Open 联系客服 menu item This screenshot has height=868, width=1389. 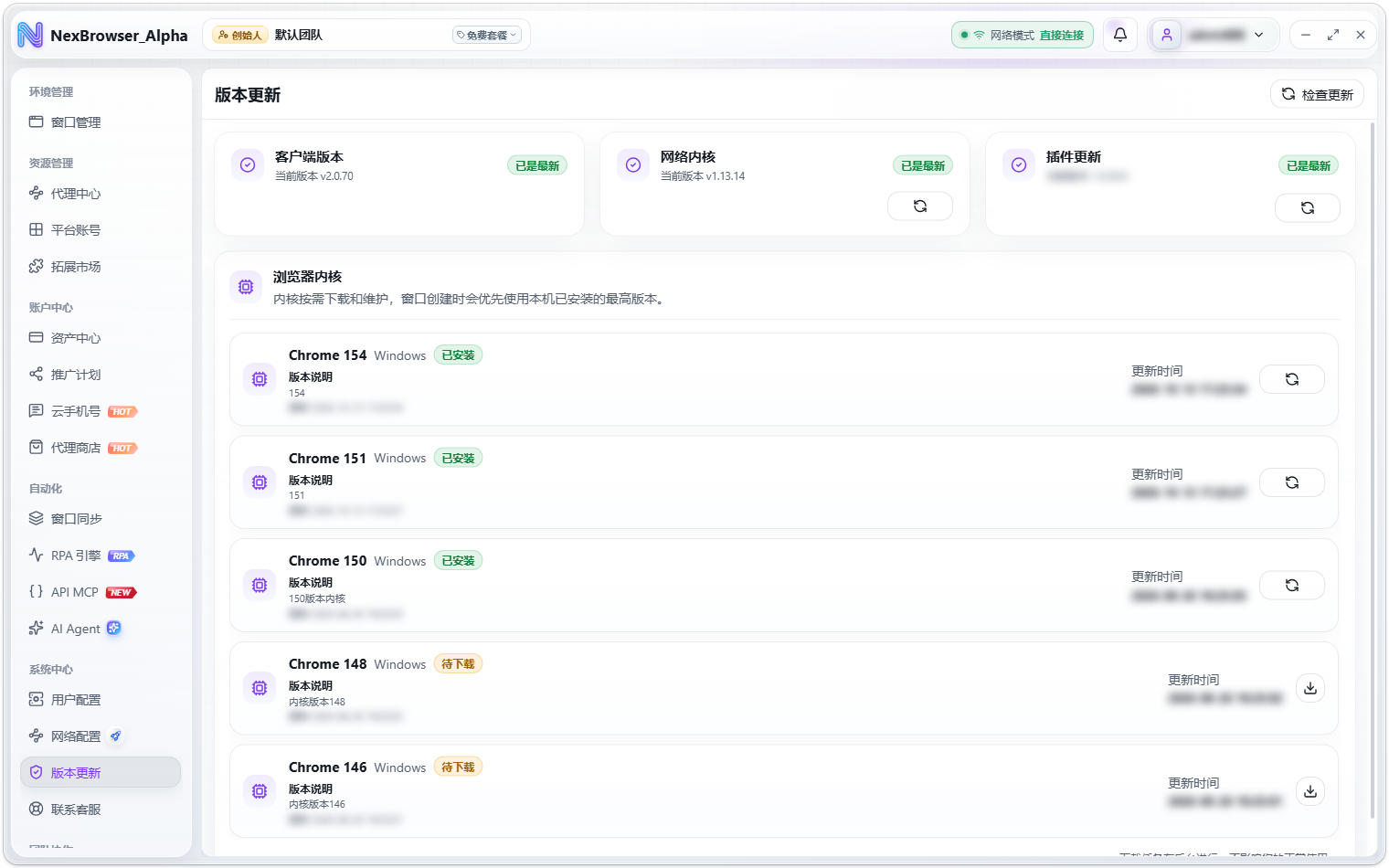(101, 810)
